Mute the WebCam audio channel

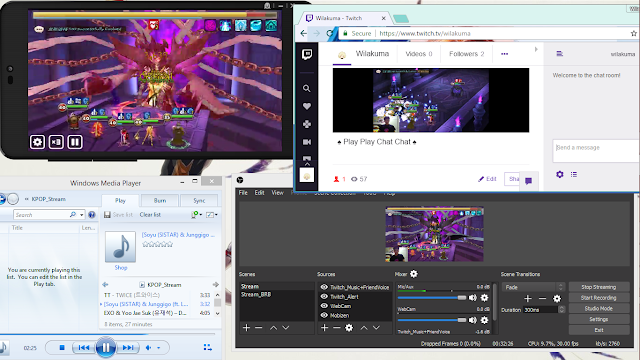coord(473,320)
